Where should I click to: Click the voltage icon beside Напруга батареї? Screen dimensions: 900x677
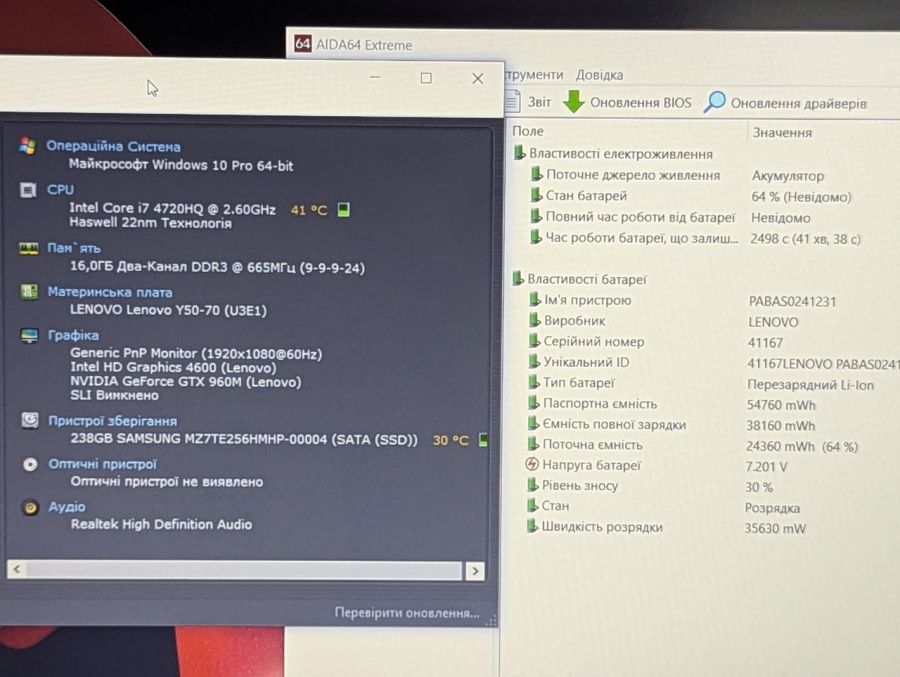tap(532, 464)
